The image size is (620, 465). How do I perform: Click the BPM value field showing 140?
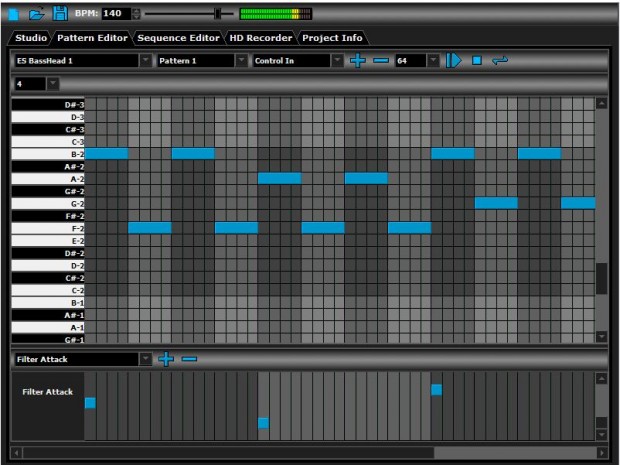coord(116,13)
